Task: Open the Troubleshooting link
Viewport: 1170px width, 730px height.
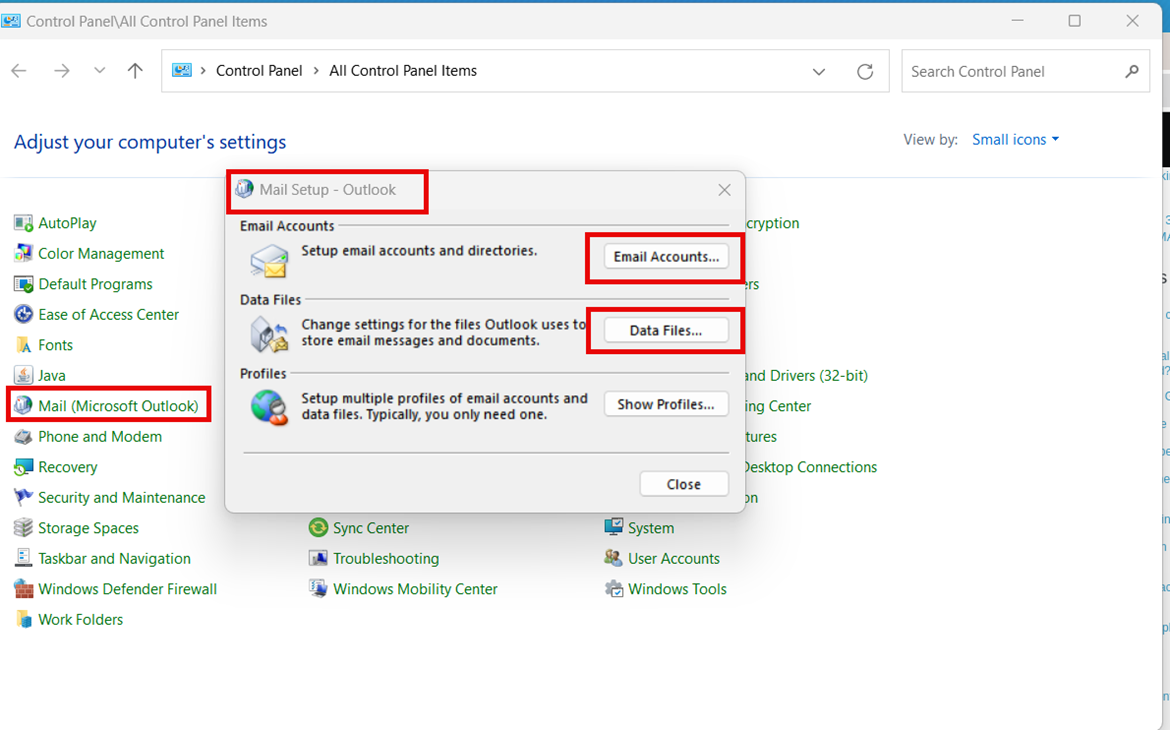Action: tap(386, 559)
